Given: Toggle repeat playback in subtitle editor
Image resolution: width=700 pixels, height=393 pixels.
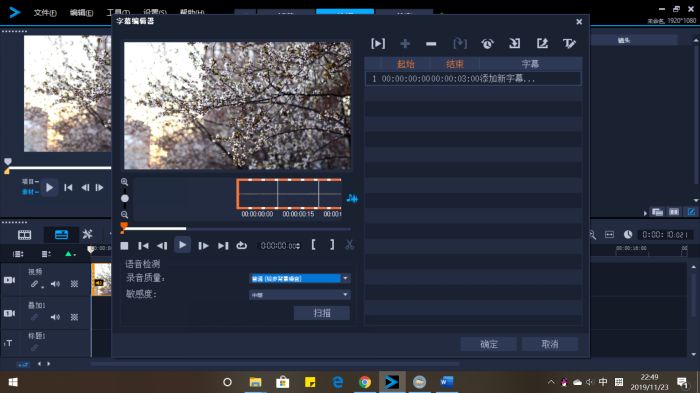Looking at the screenshot, I should (242, 246).
